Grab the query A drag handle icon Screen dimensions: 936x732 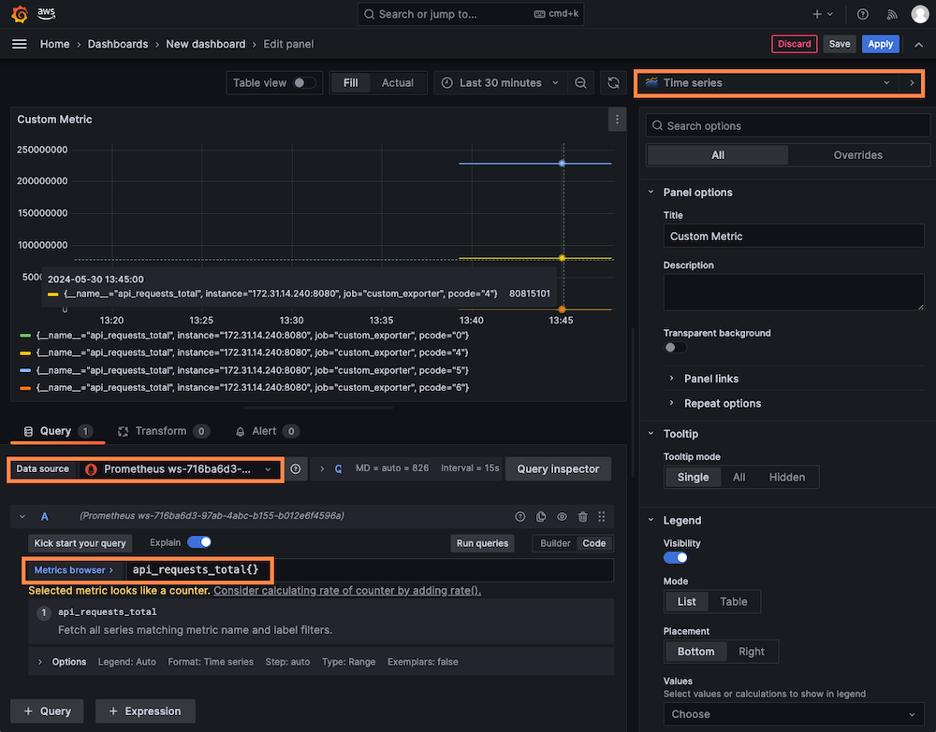tap(602, 516)
